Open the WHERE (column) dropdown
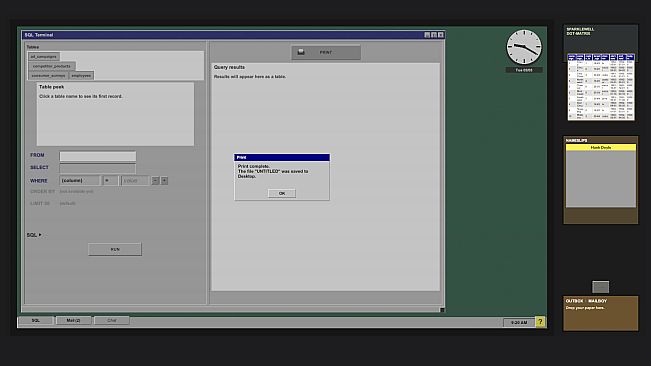 pyautogui.click(x=80, y=181)
